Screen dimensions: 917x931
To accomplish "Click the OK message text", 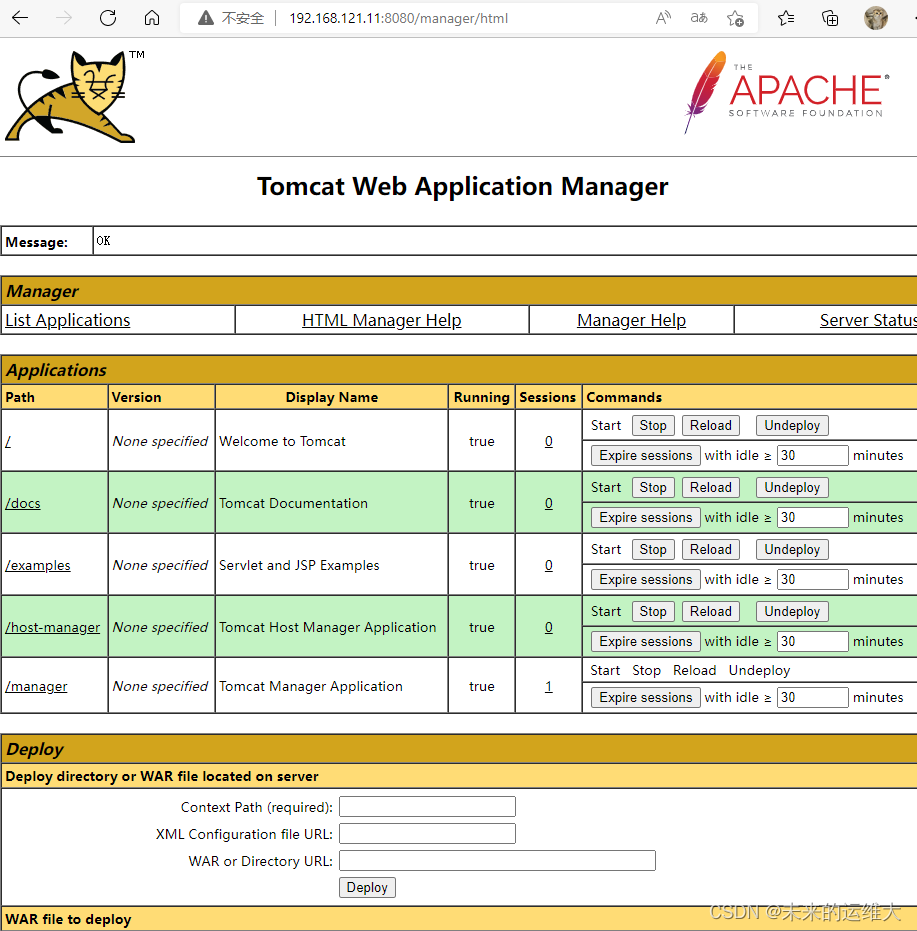I will [x=103, y=241].
